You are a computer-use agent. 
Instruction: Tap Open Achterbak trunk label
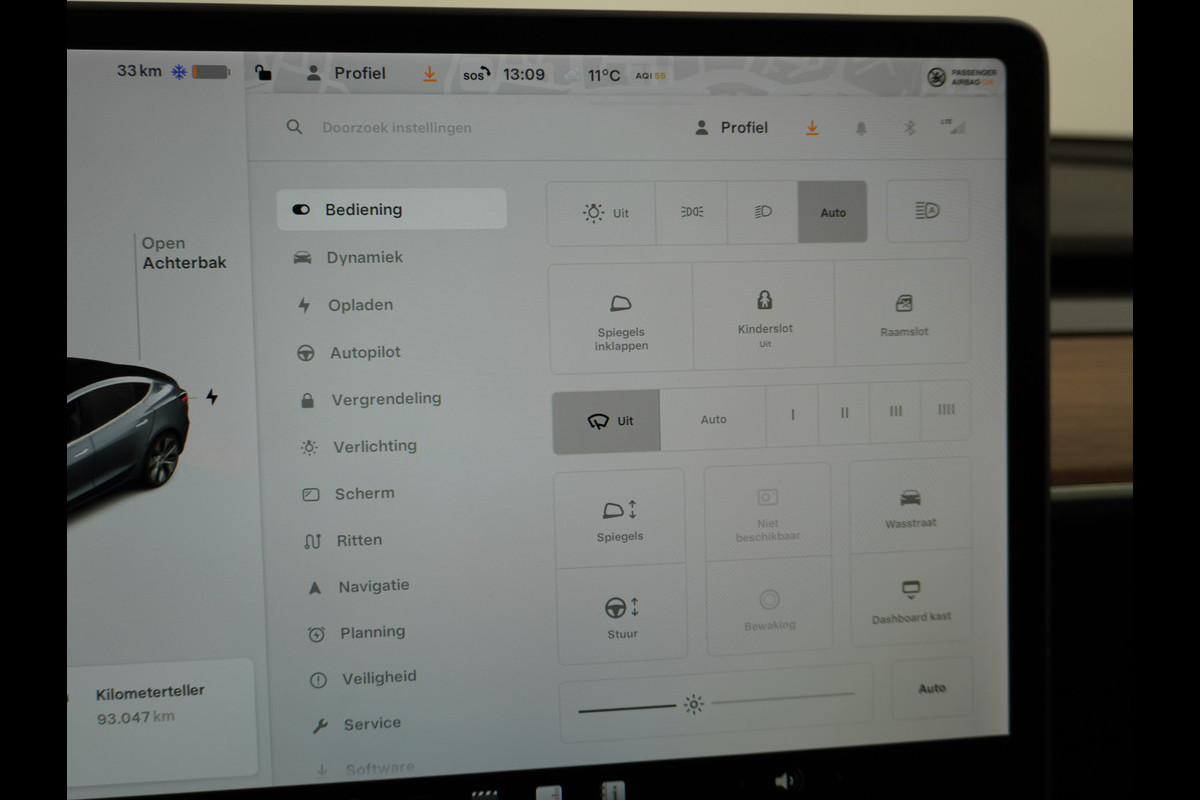pos(184,253)
